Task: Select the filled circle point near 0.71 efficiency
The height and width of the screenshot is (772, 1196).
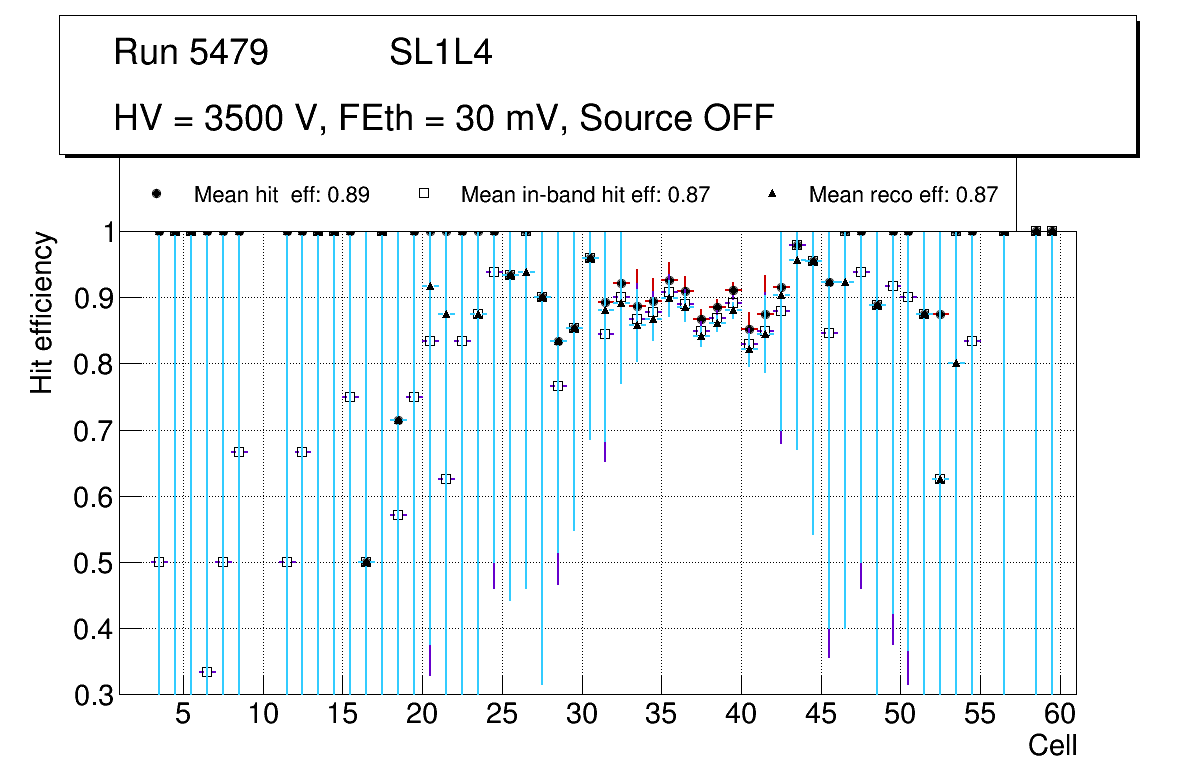Action: (398, 420)
